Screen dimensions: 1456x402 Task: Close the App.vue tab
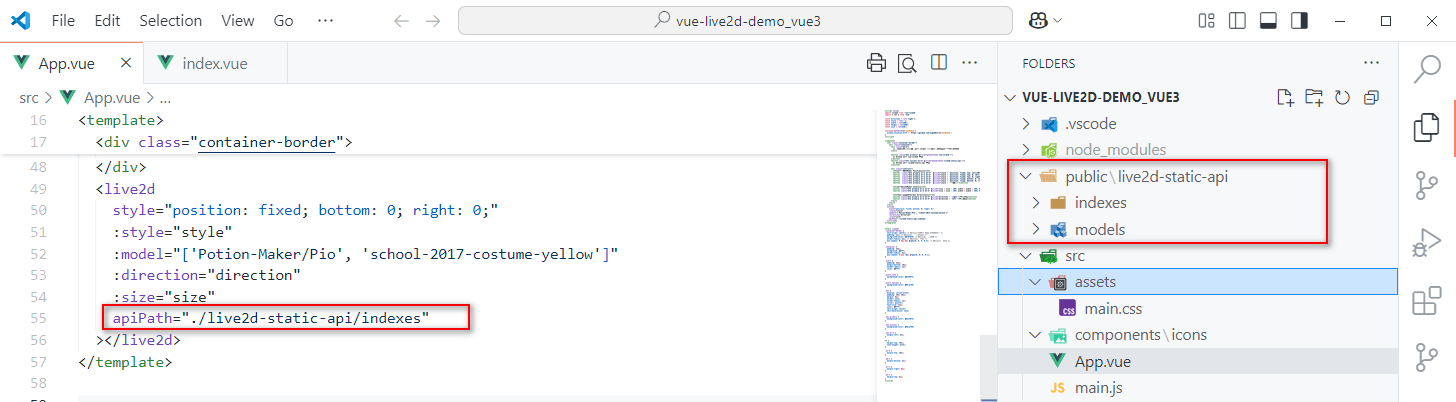point(126,63)
